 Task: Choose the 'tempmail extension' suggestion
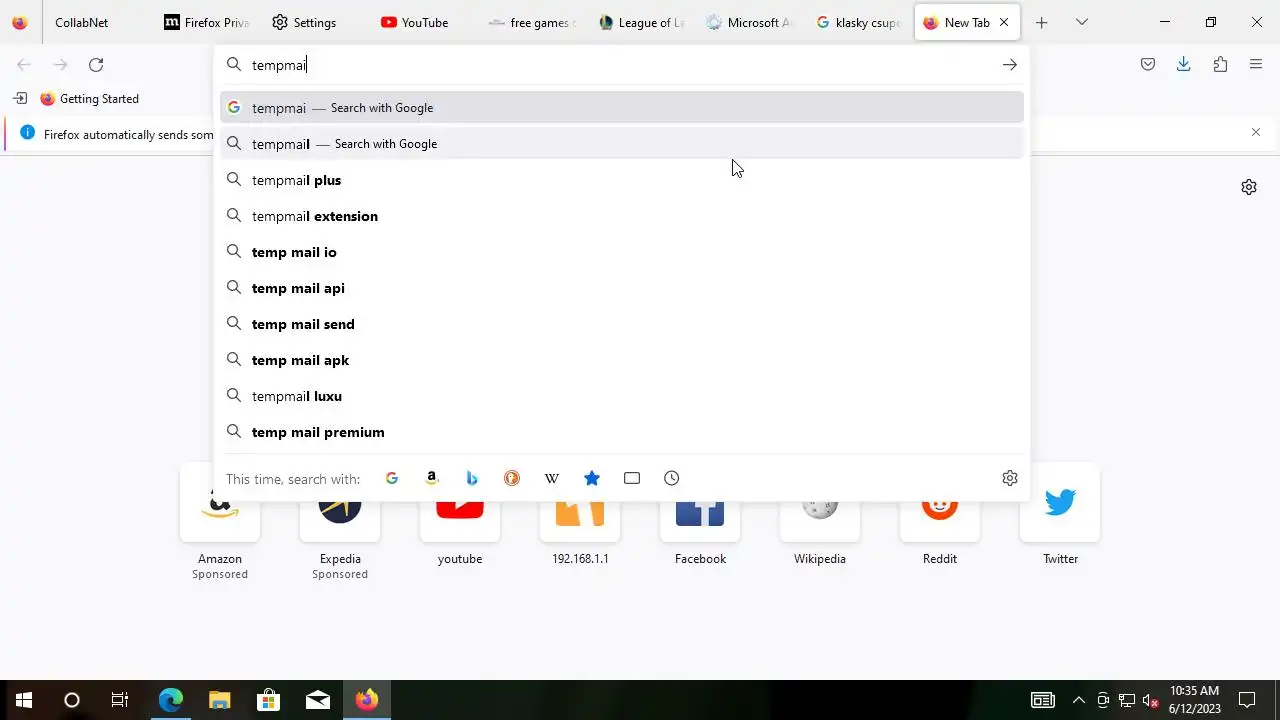coord(622,216)
